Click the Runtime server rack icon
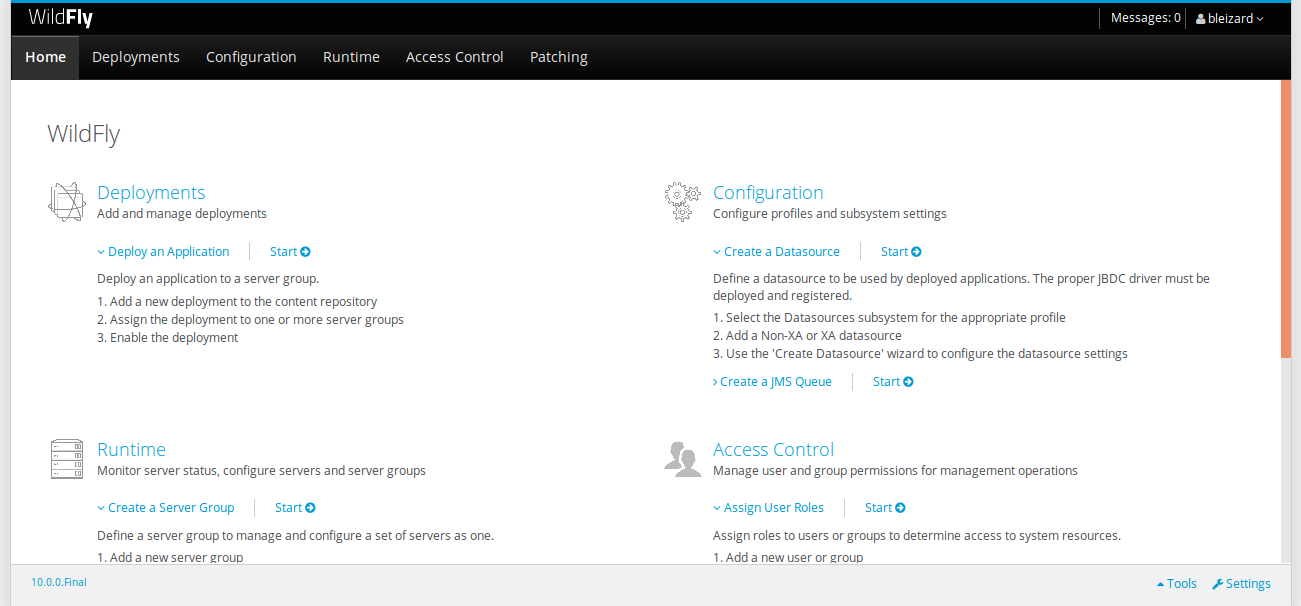Viewport: 1301px width, 606px height. coord(67,458)
